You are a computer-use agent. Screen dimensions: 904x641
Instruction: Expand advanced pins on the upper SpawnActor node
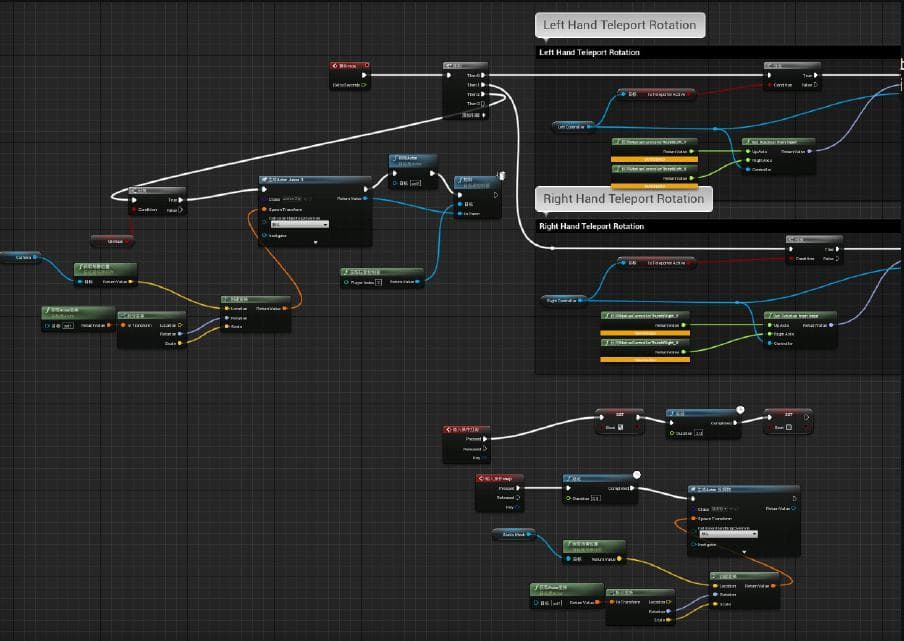click(315, 243)
